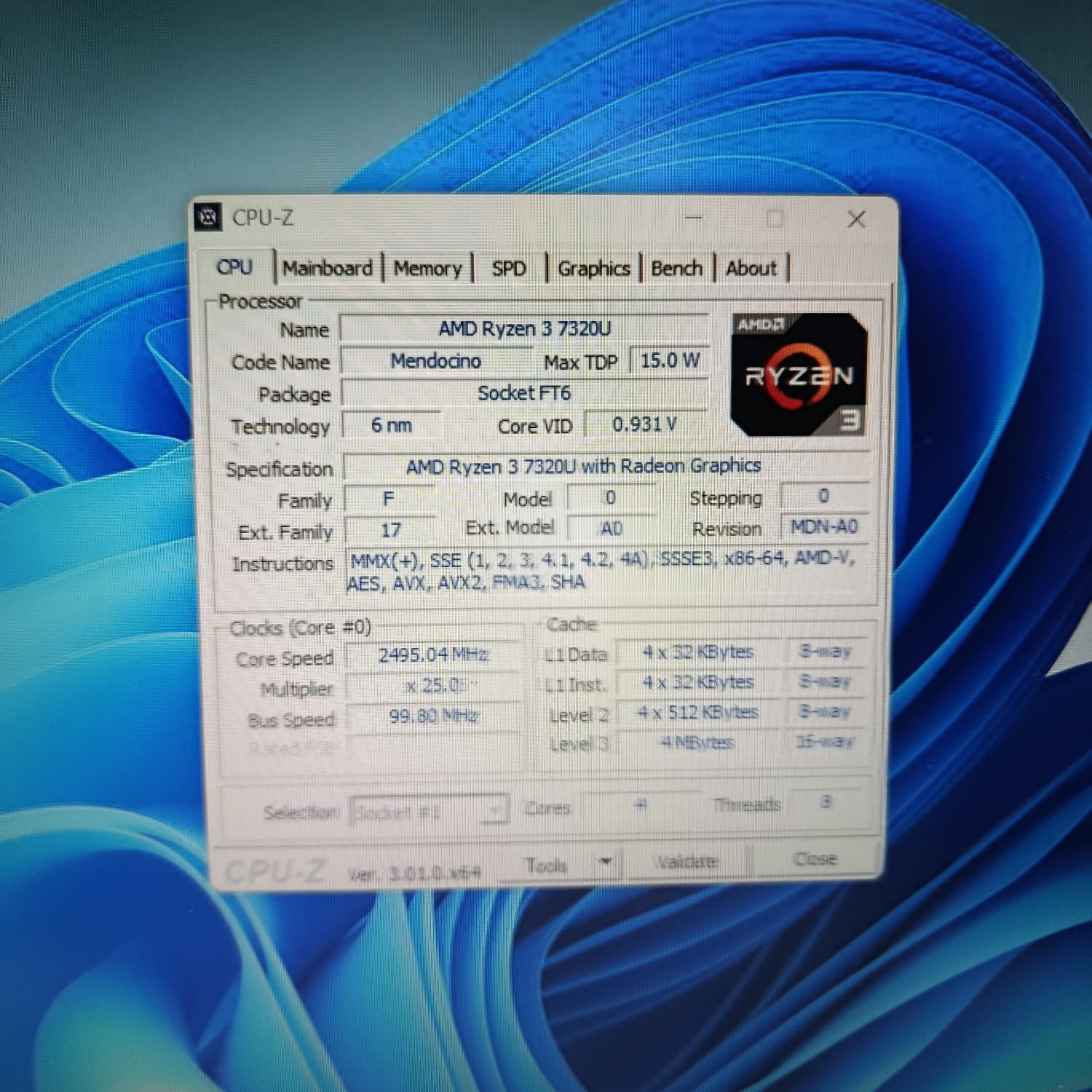Screen dimensions: 1092x1092
Task: Click the AMD Ryzen 3 logo badge
Action: click(x=799, y=374)
